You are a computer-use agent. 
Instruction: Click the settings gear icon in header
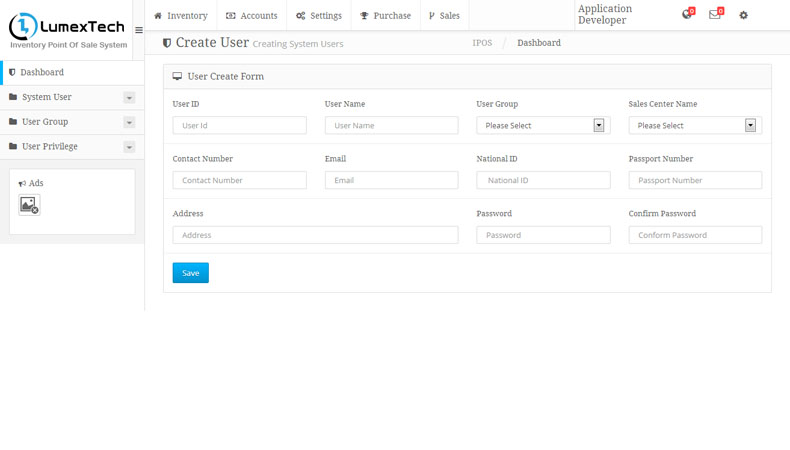[x=743, y=15]
